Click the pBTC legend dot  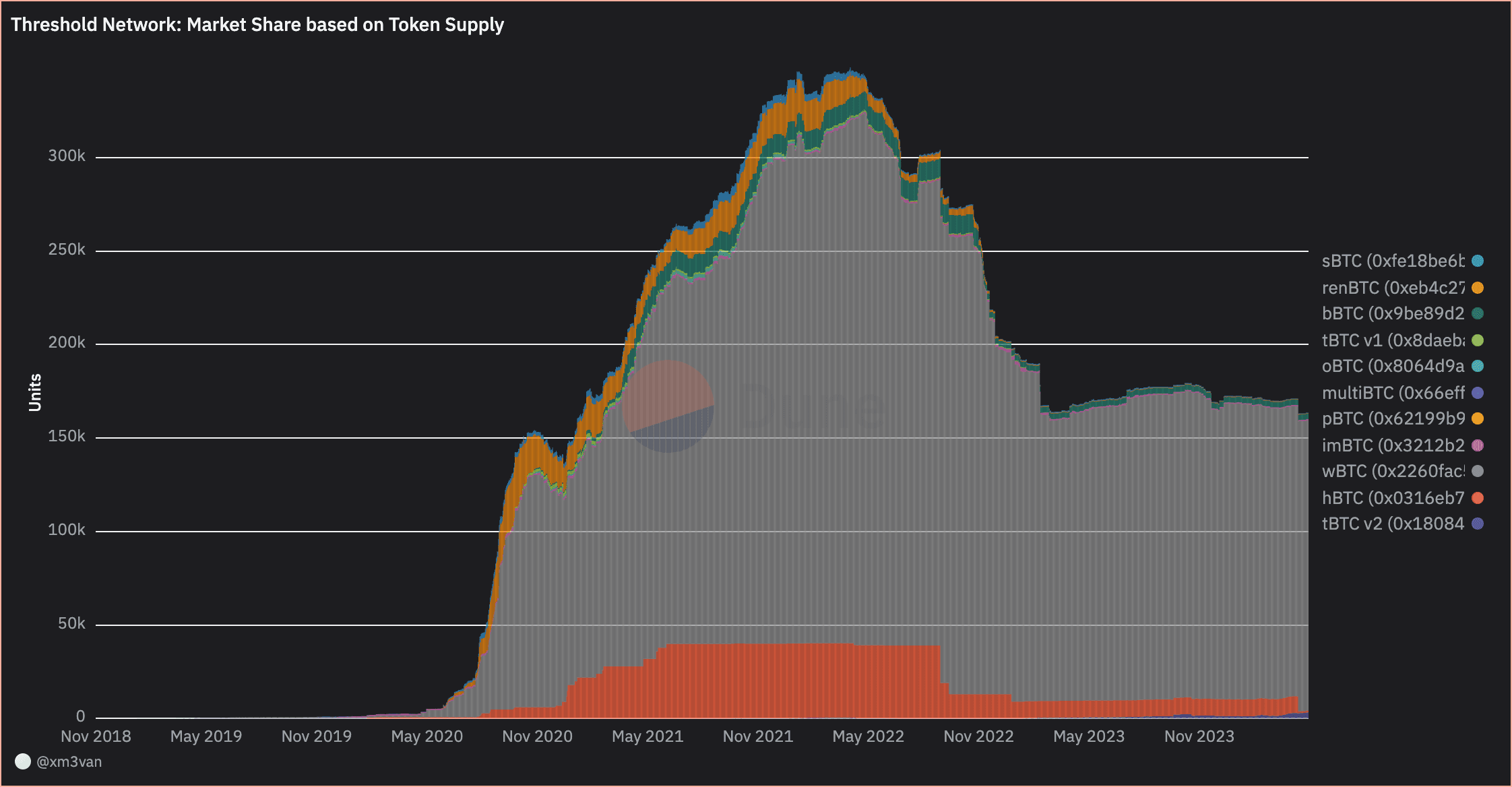(x=1478, y=418)
